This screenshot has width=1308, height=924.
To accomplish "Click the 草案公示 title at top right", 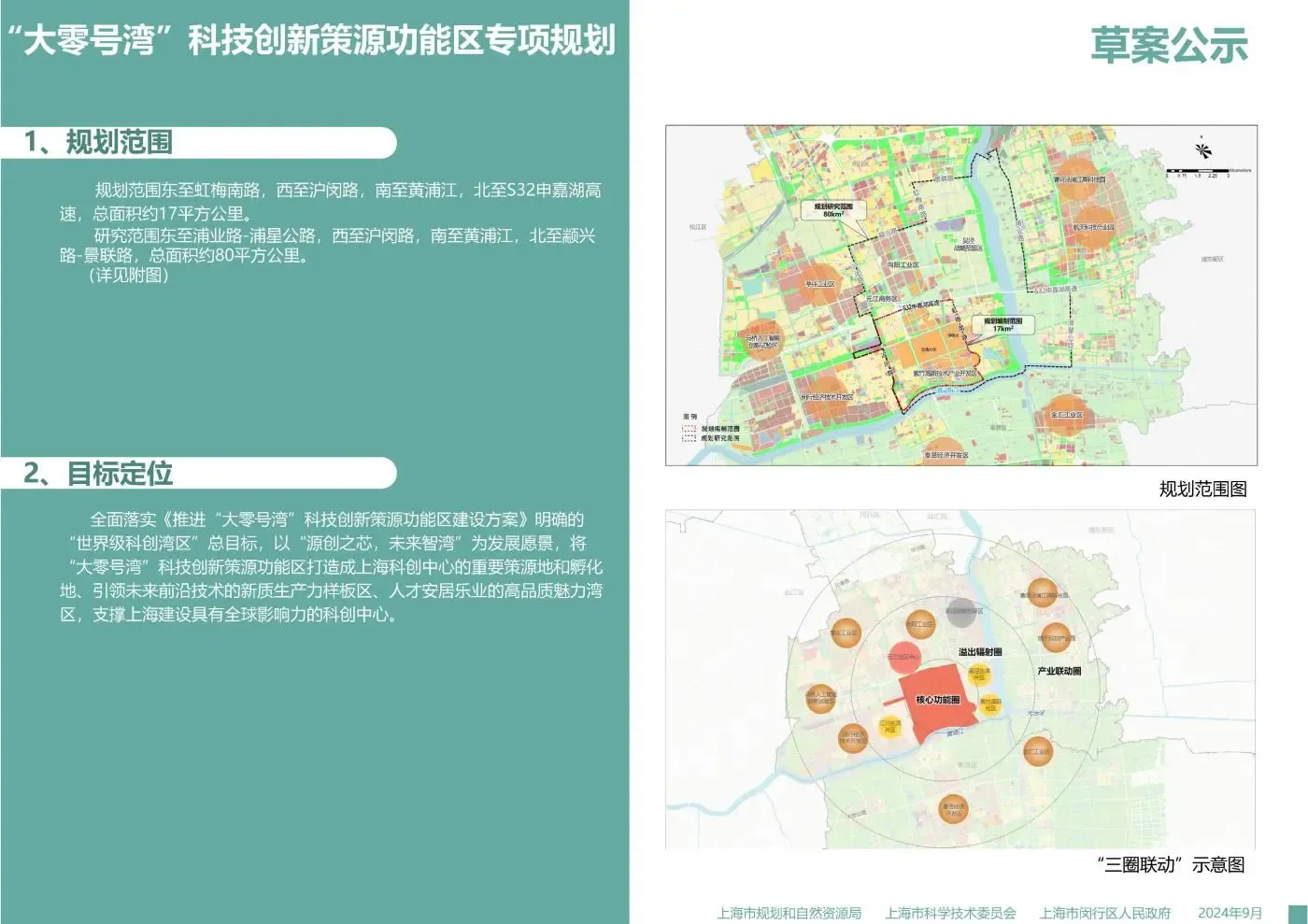I will click(x=1169, y=45).
